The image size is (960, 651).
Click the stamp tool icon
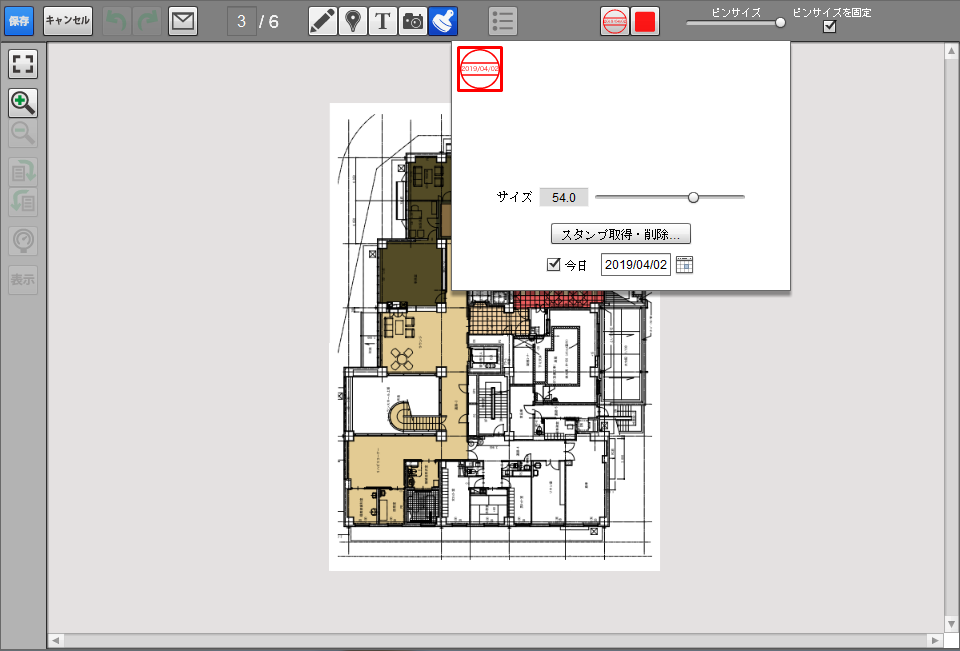[x=443, y=21]
